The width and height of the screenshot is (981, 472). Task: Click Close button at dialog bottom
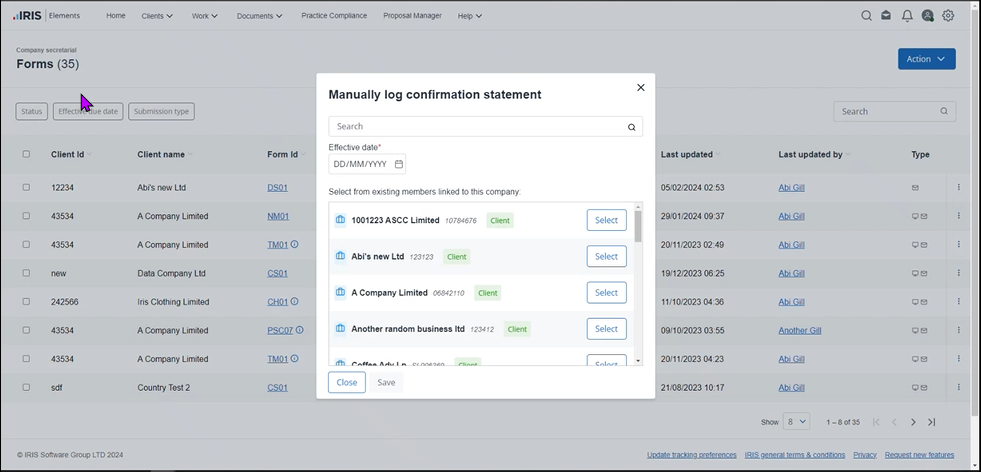click(346, 382)
